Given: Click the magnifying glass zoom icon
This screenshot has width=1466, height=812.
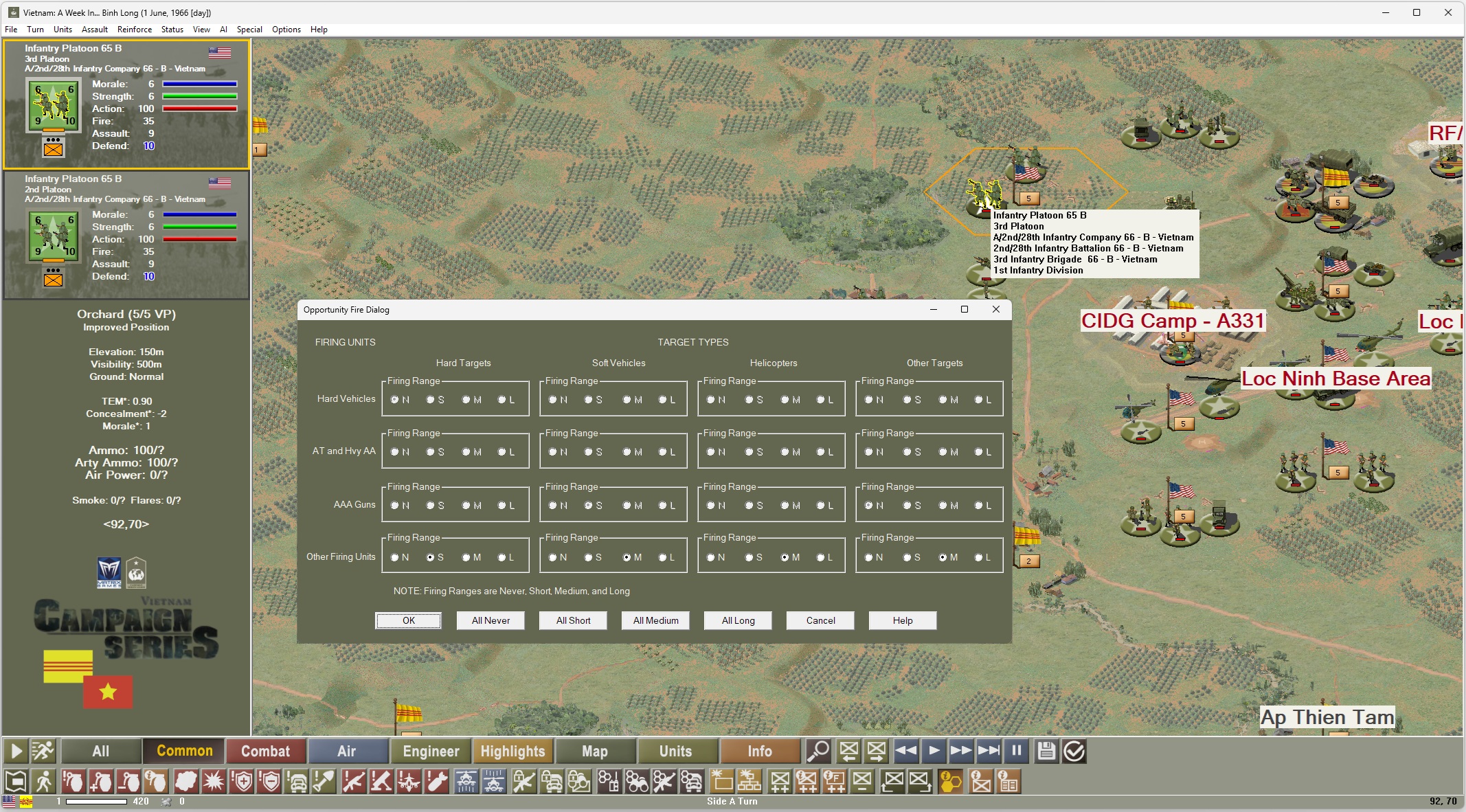Looking at the screenshot, I should (817, 751).
